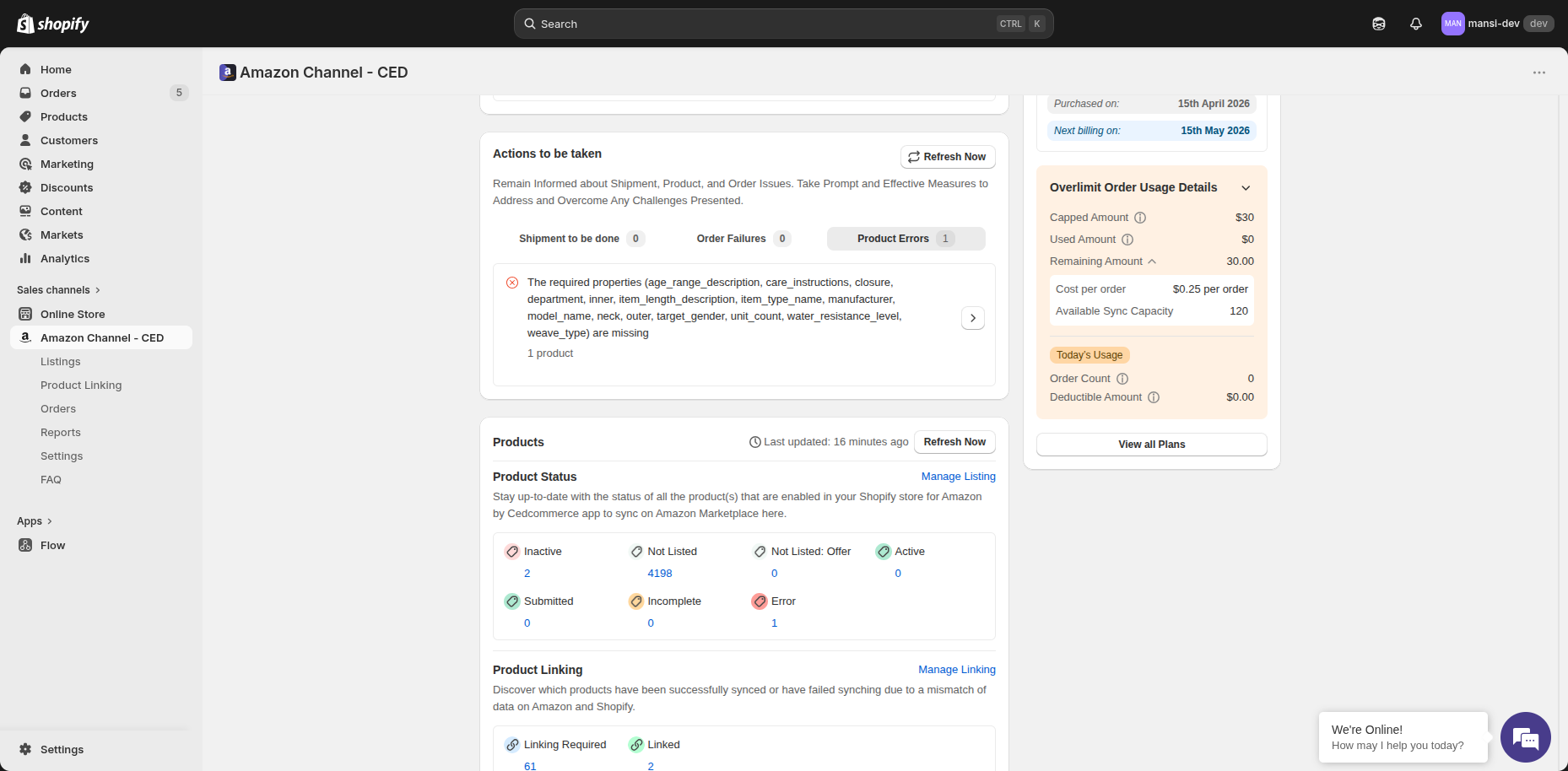Click the Amazon app icon in page header
The height and width of the screenshot is (771, 1568).
[227, 73]
